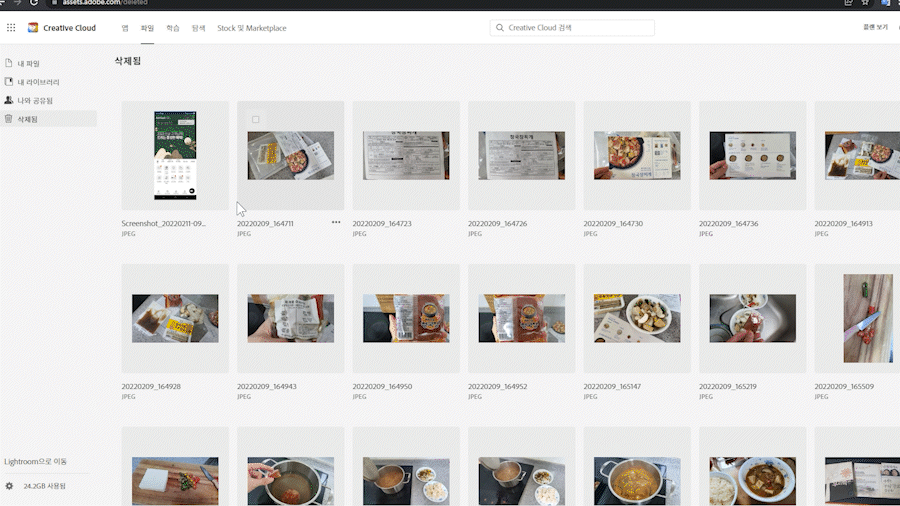Select the 20220209_164913 thumbnail
Image resolution: width=900 pixels, height=506 pixels.
[x=862, y=155]
